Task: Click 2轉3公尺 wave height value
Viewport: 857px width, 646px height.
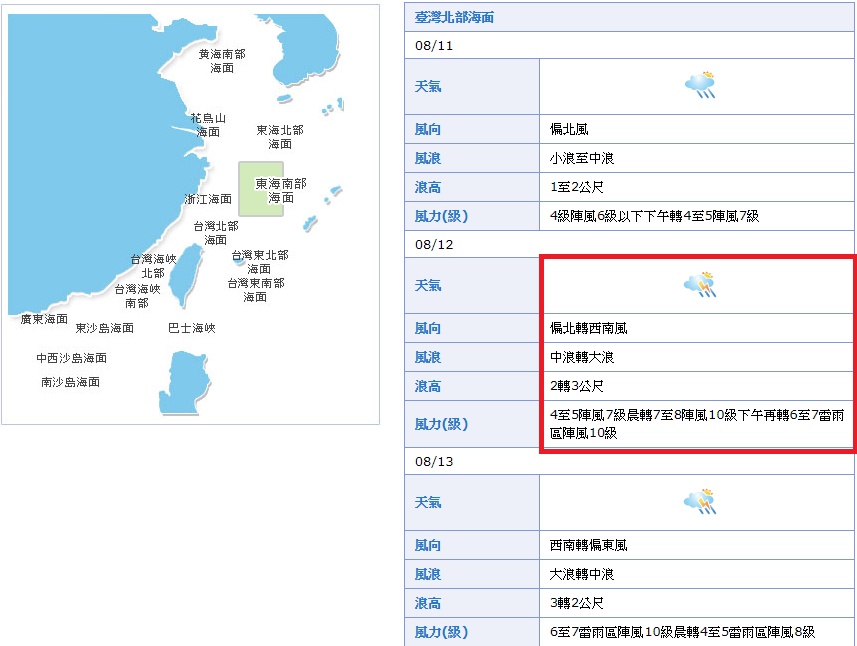Action: coord(577,386)
